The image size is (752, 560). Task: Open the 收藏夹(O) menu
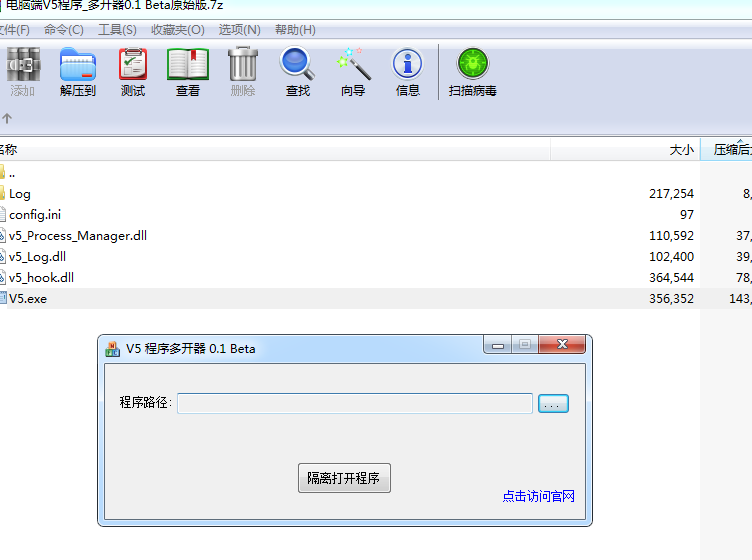click(x=177, y=30)
